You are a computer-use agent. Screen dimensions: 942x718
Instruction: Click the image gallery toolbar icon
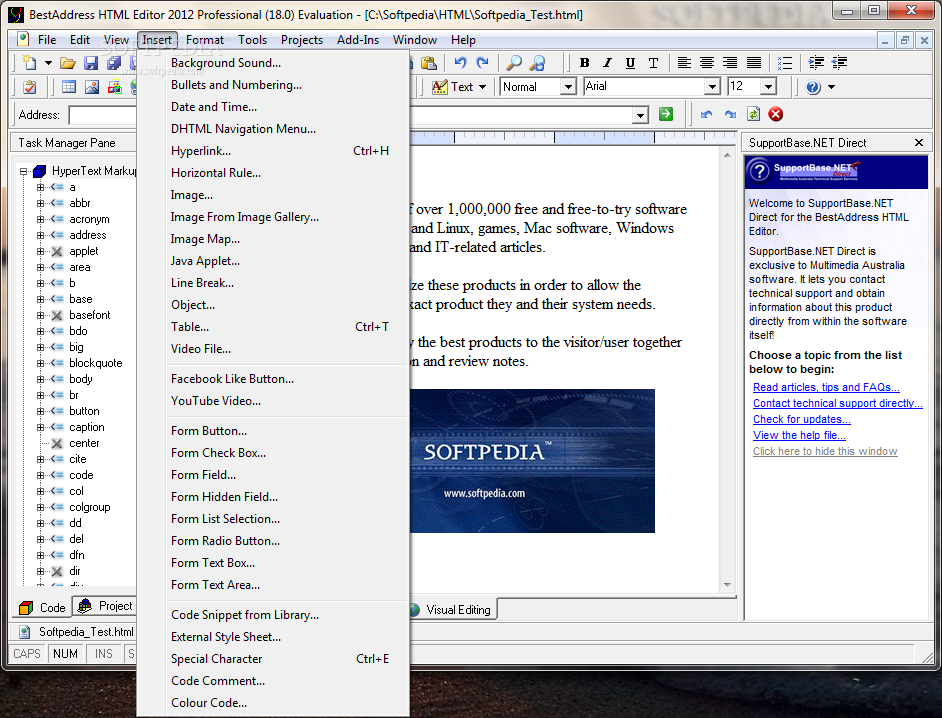[115, 87]
